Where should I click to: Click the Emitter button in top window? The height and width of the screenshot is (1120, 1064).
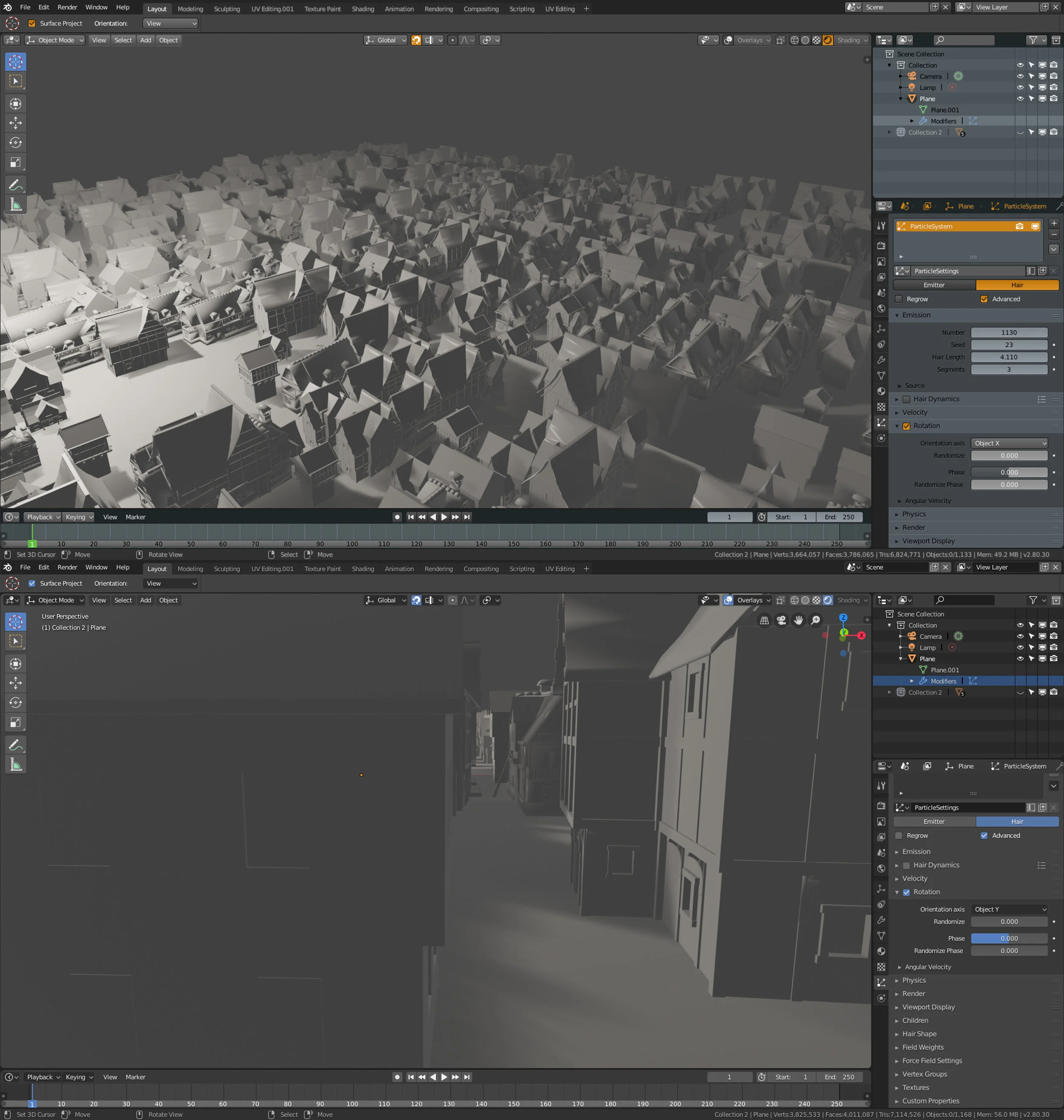pyautogui.click(x=933, y=285)
